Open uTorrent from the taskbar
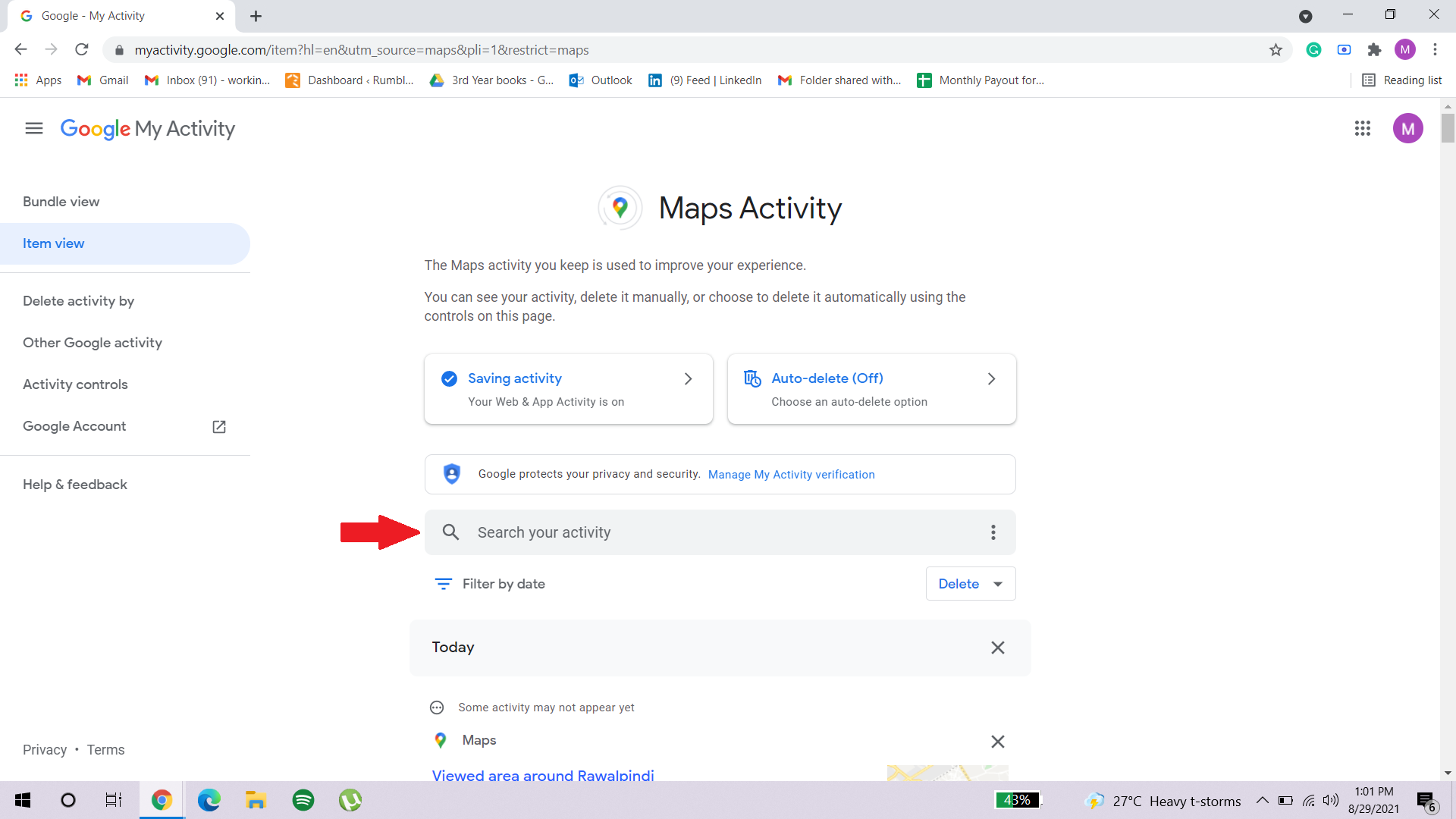1456x819 pixels. tap(350, 800)
